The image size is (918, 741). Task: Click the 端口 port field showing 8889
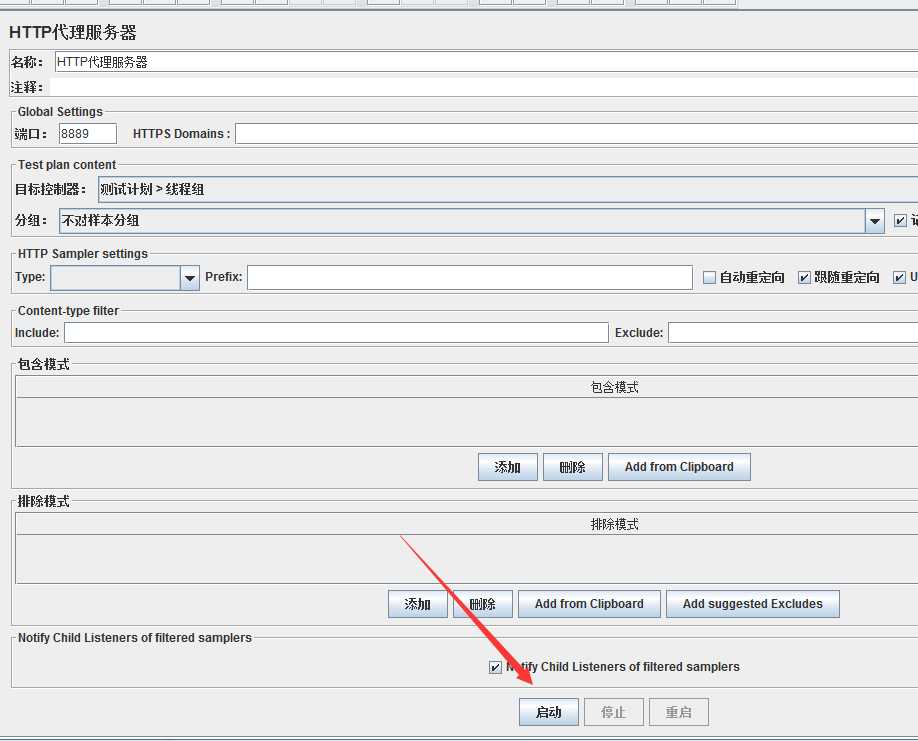(88, 133)
